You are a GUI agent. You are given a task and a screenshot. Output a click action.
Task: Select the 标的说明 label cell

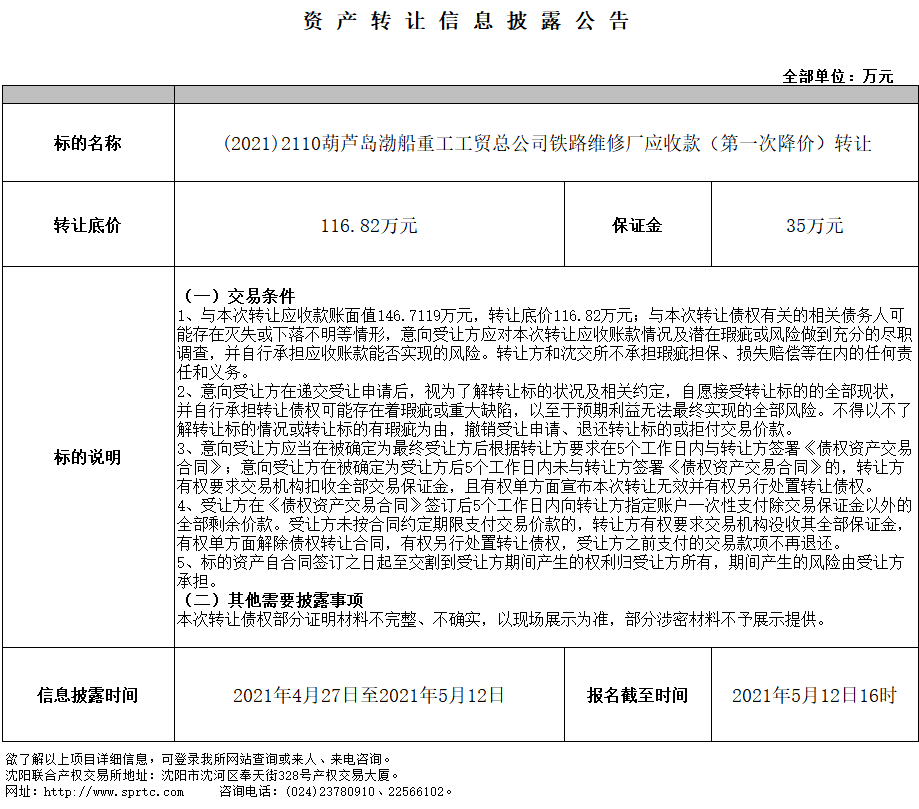click(x=88, y=457)
